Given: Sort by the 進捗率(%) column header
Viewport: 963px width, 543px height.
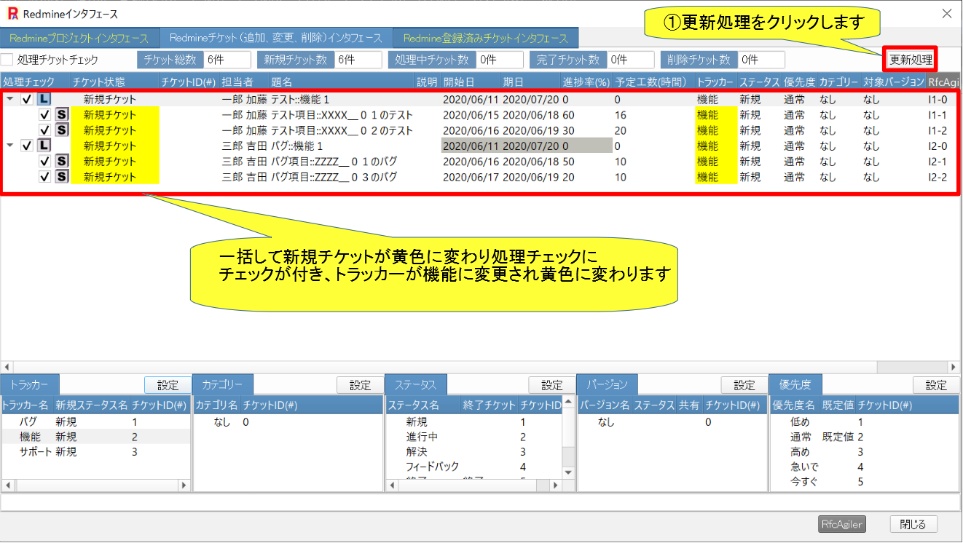Looking at the screenshot, I should click(x=586, y=82).
